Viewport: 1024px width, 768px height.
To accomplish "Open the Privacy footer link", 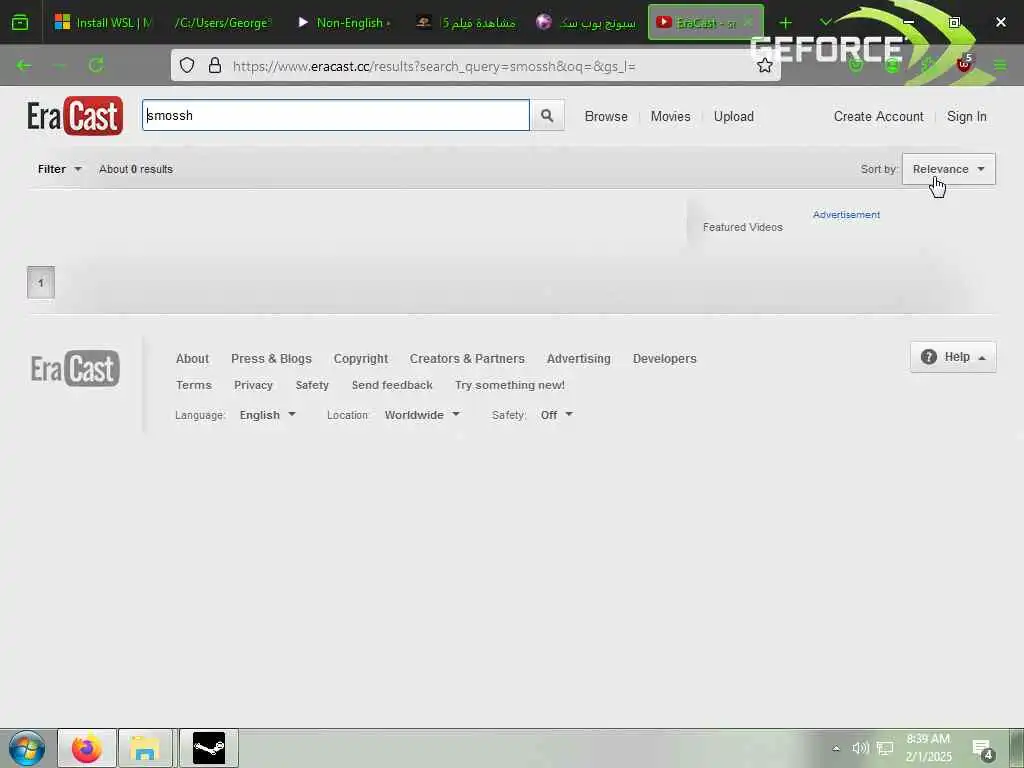I will (x=253, y=385).
